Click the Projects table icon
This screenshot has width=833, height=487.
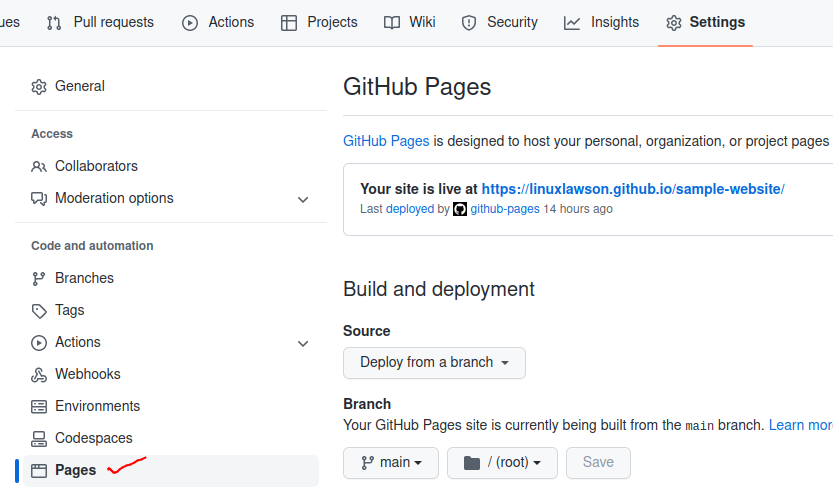pos(289,23)
